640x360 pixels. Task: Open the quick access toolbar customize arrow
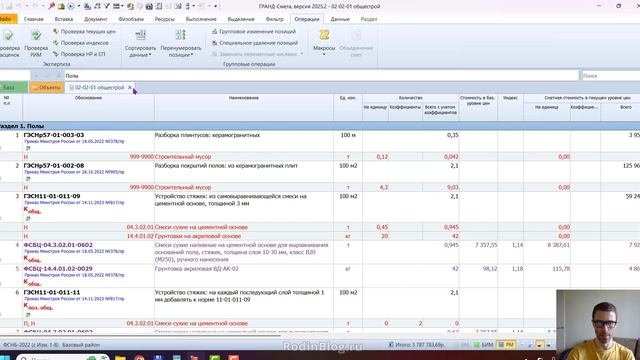tap(216, 6)
